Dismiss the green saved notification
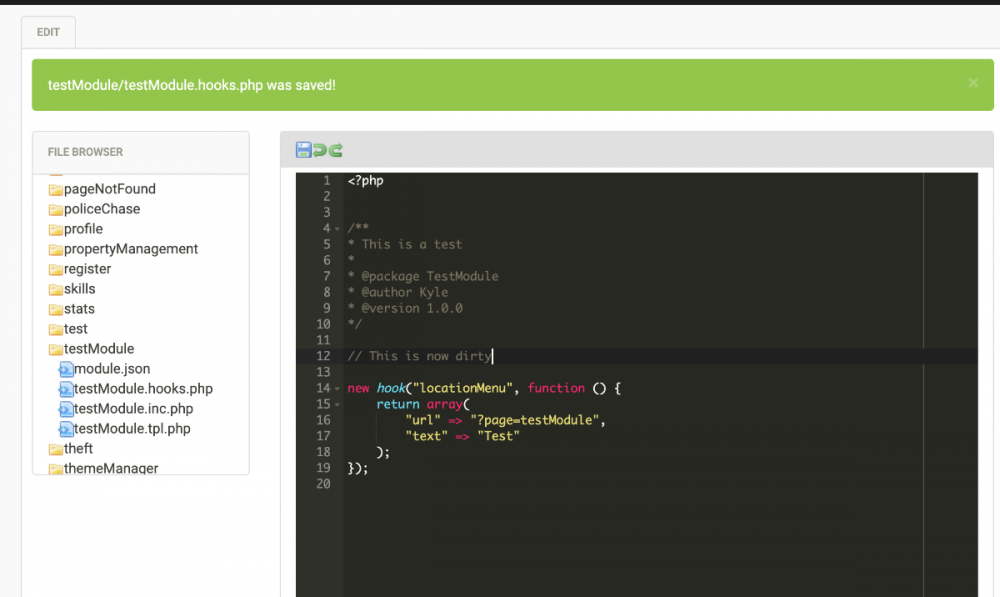Screen dimensions: 1000x597 [x=973, y=83]
